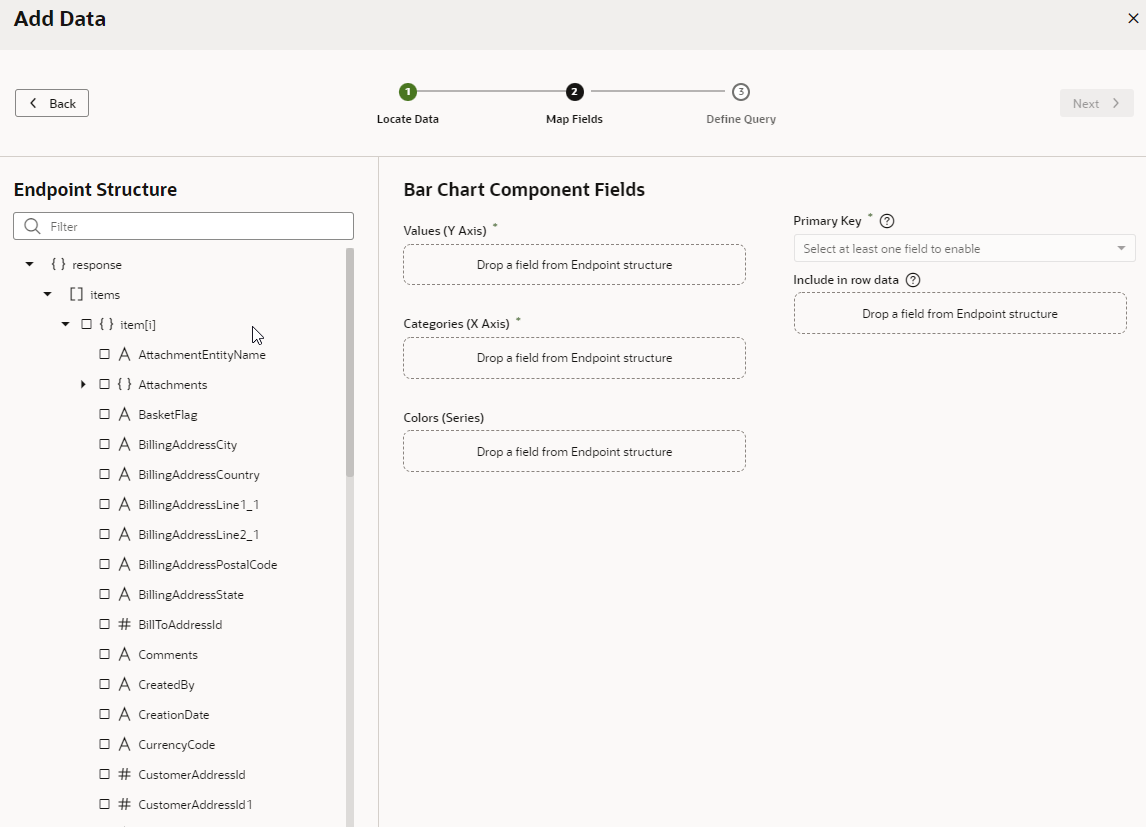
Task: Click the Back button
Action: coord(52,103)
